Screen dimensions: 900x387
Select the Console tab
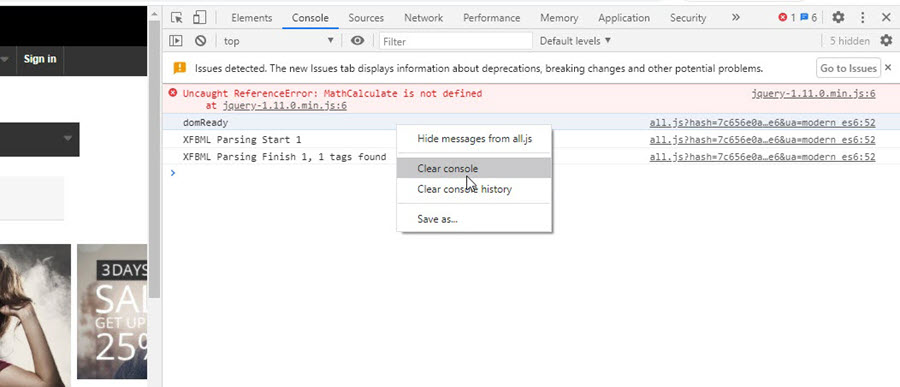pyautogui.click(x=310, y=18)
